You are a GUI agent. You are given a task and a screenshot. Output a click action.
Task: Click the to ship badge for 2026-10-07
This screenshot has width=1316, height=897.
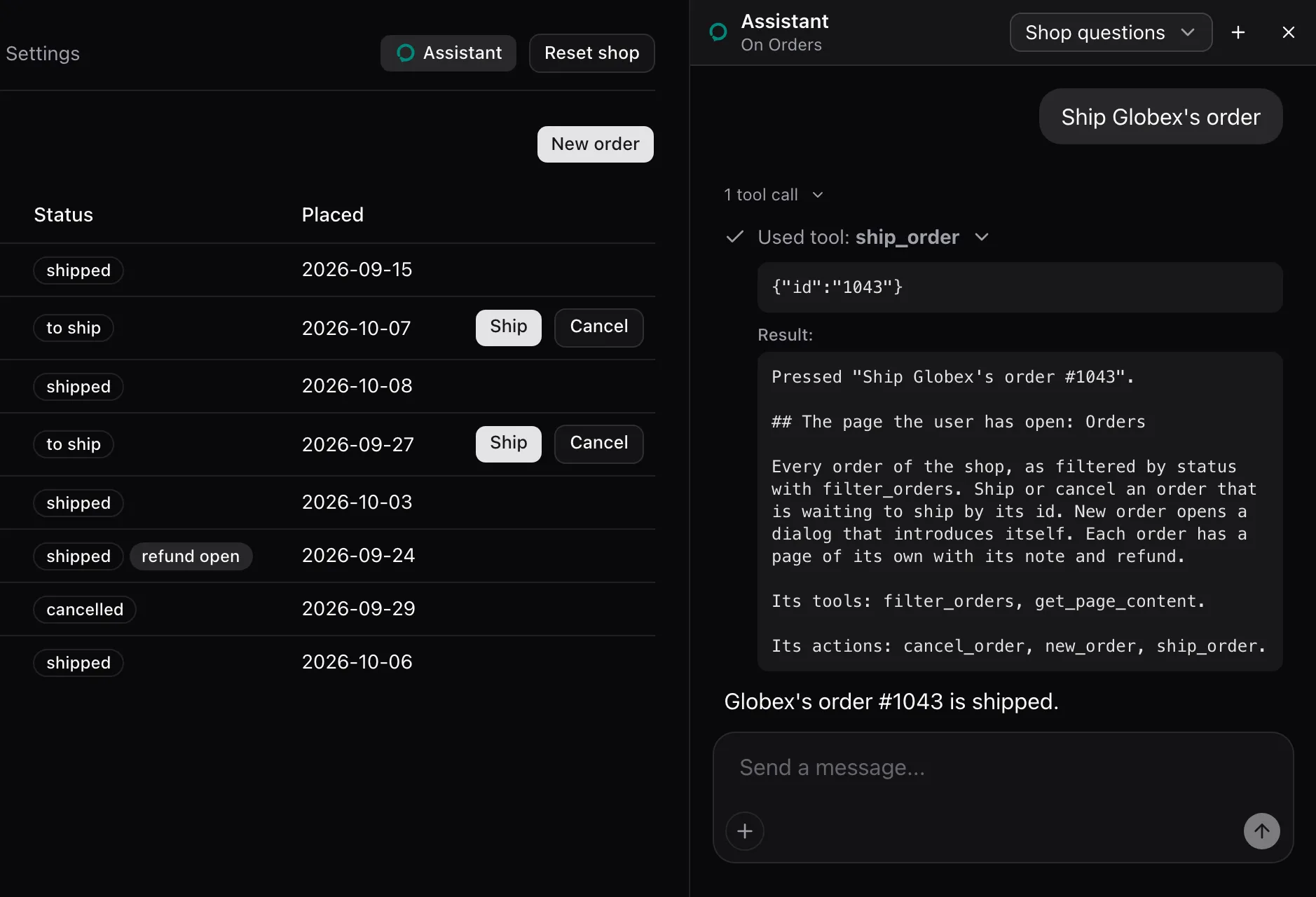(74, 328)
